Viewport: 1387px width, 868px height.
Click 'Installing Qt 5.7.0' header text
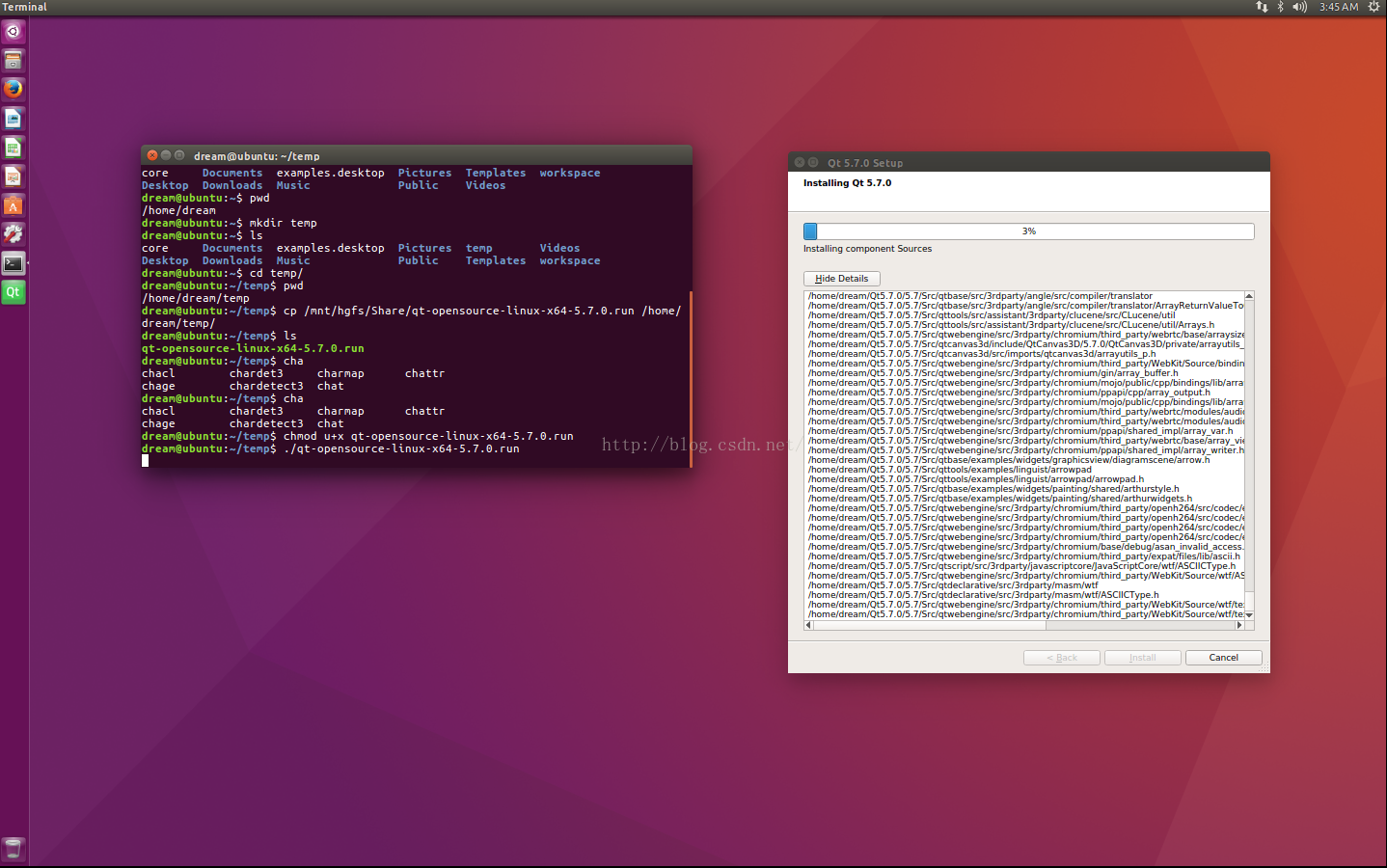pyautogui.click(x=847, y=183)
